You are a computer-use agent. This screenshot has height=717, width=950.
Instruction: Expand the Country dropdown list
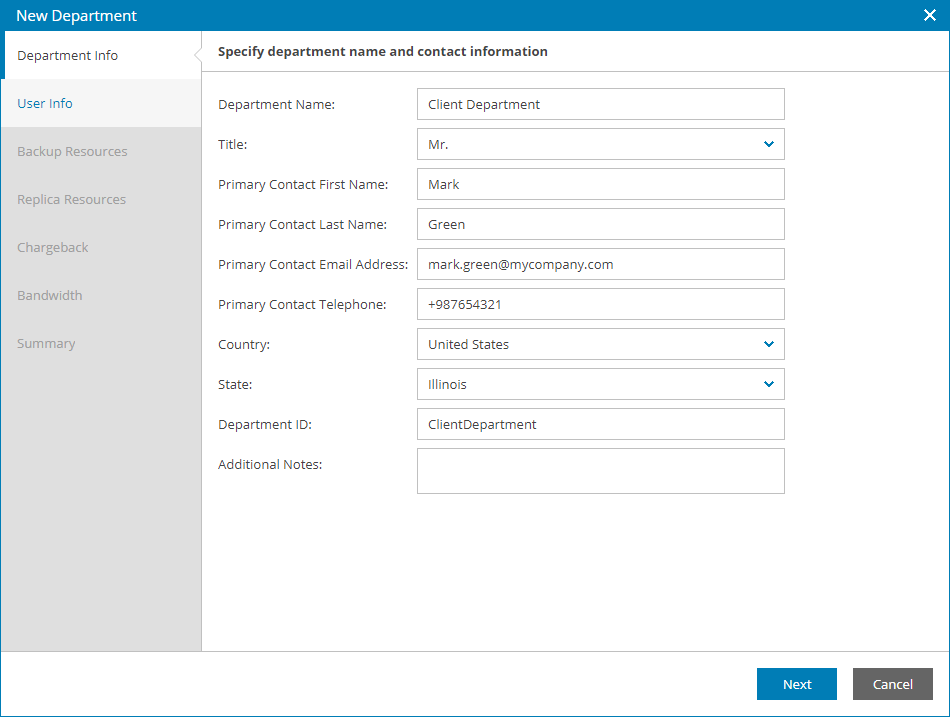click(x=600, y=344)
